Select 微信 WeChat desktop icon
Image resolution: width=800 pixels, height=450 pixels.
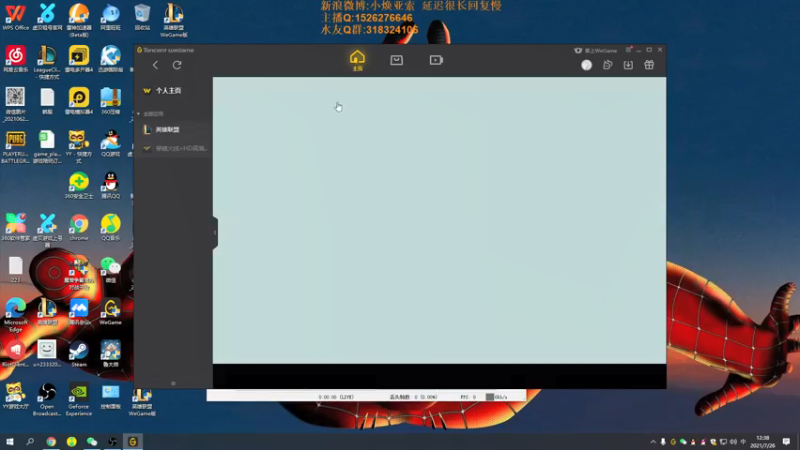(110, 269)
